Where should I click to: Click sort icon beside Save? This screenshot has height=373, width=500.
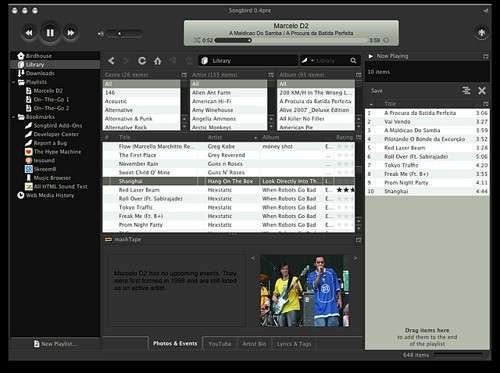(x=466, y=91)
